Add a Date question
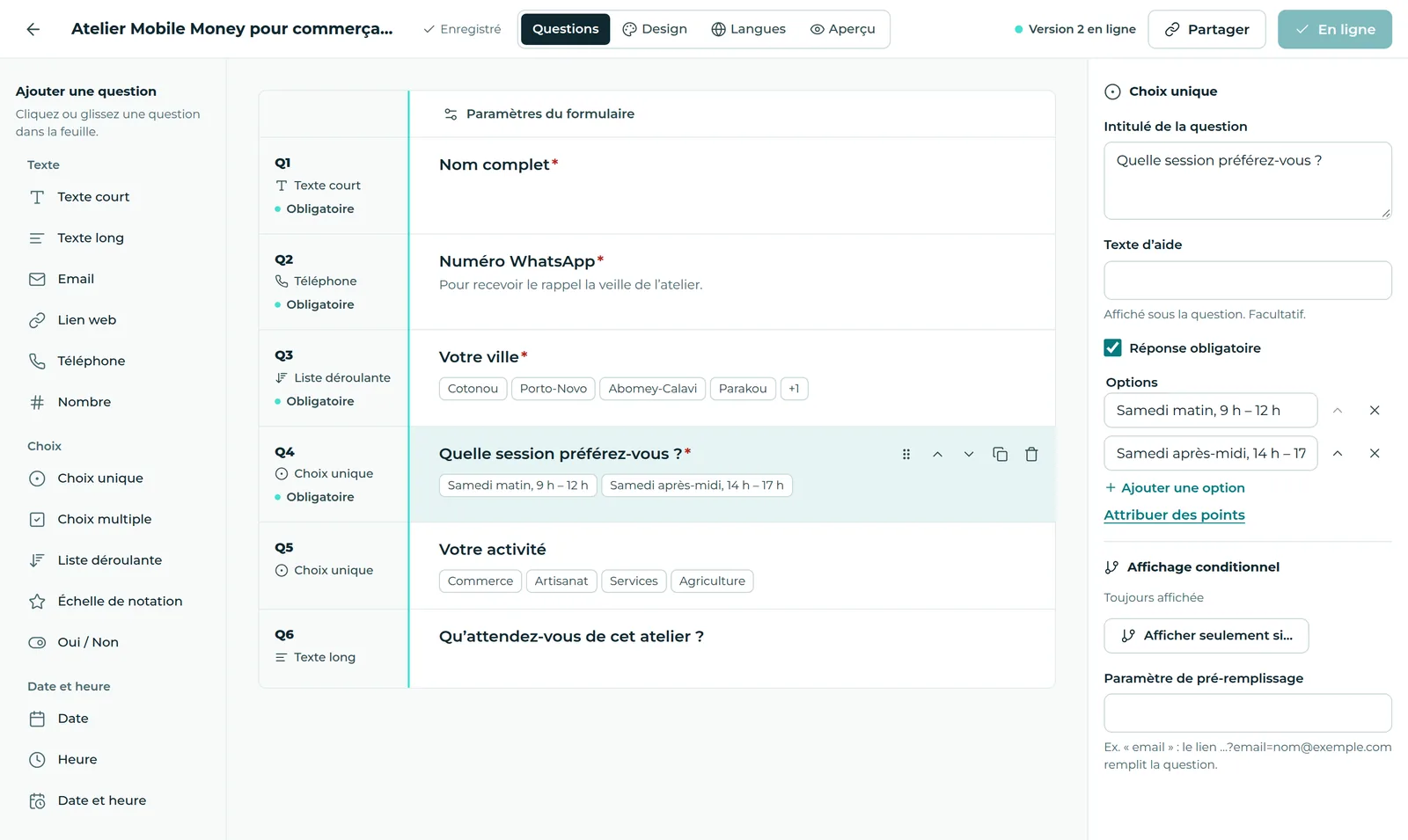Viewport: 1408px width, 840px height. (x=113, y=719)
